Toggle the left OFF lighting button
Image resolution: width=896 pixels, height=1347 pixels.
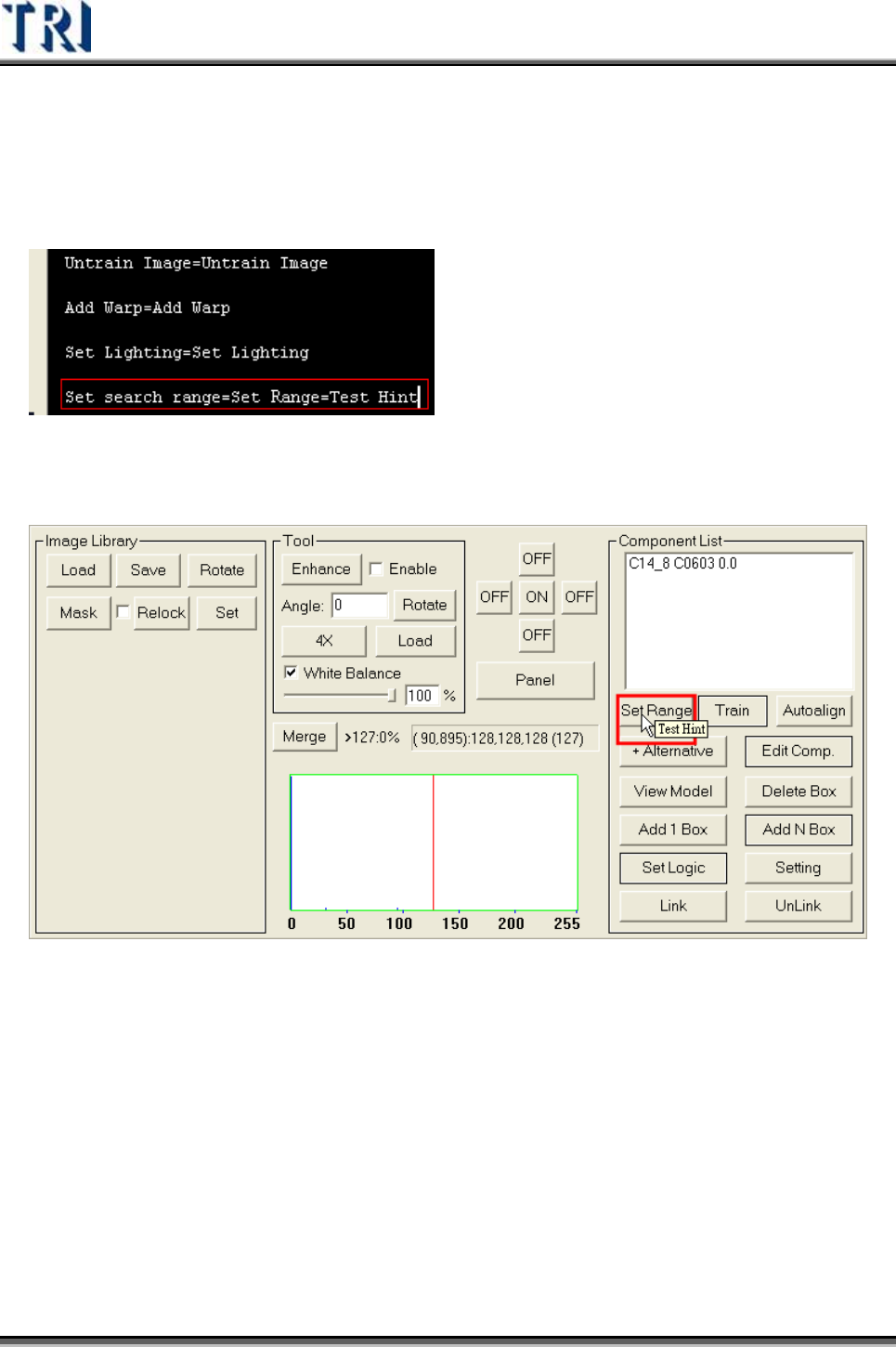click(494, 597)
